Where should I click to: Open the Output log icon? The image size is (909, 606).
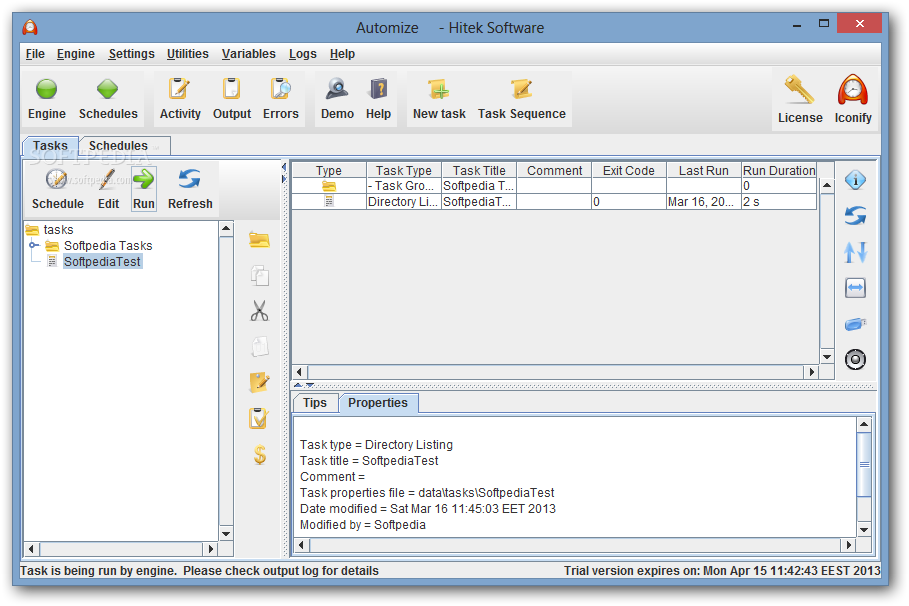click(231, 89)
